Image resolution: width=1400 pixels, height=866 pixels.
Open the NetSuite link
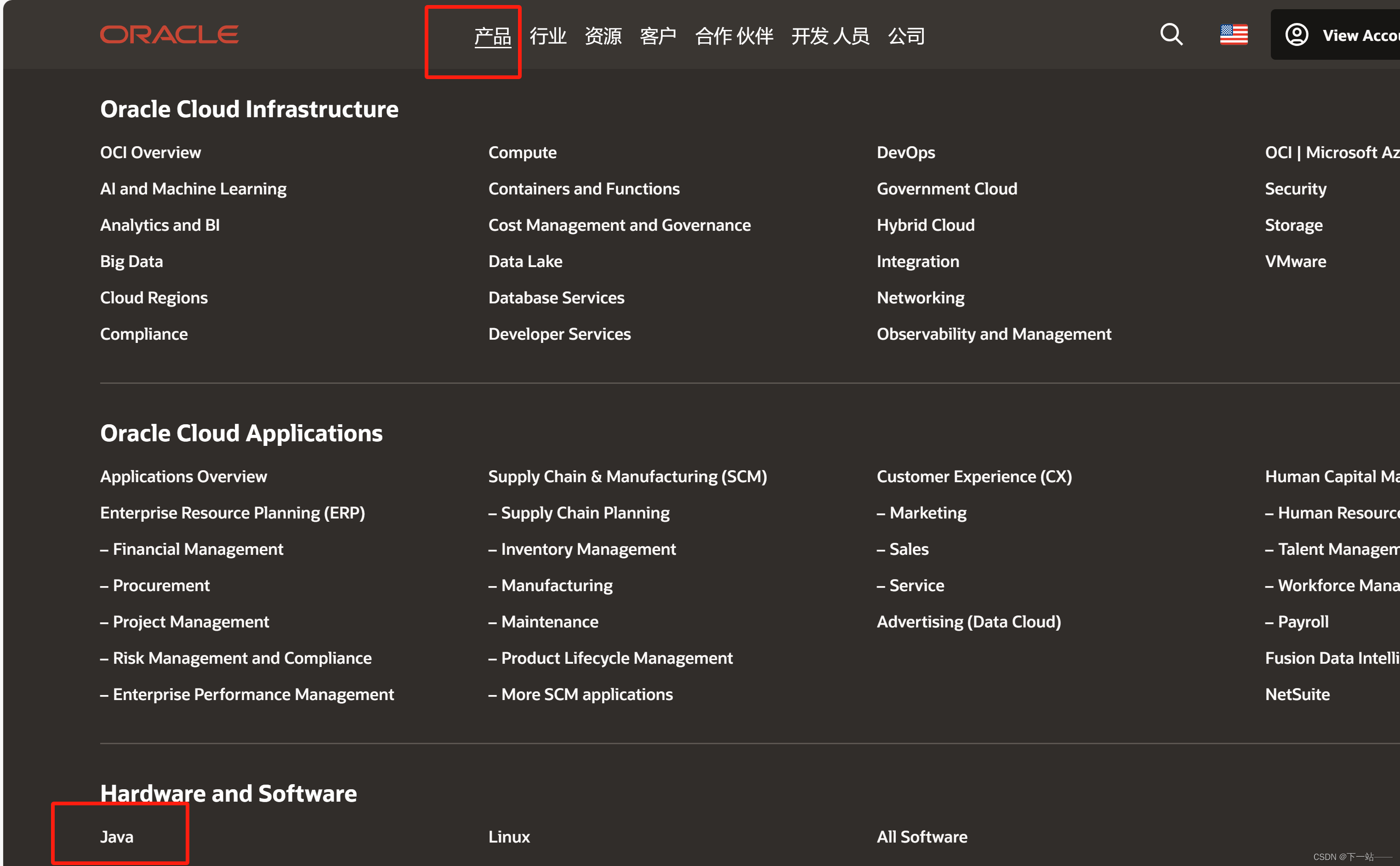(x=1297, y=694)
